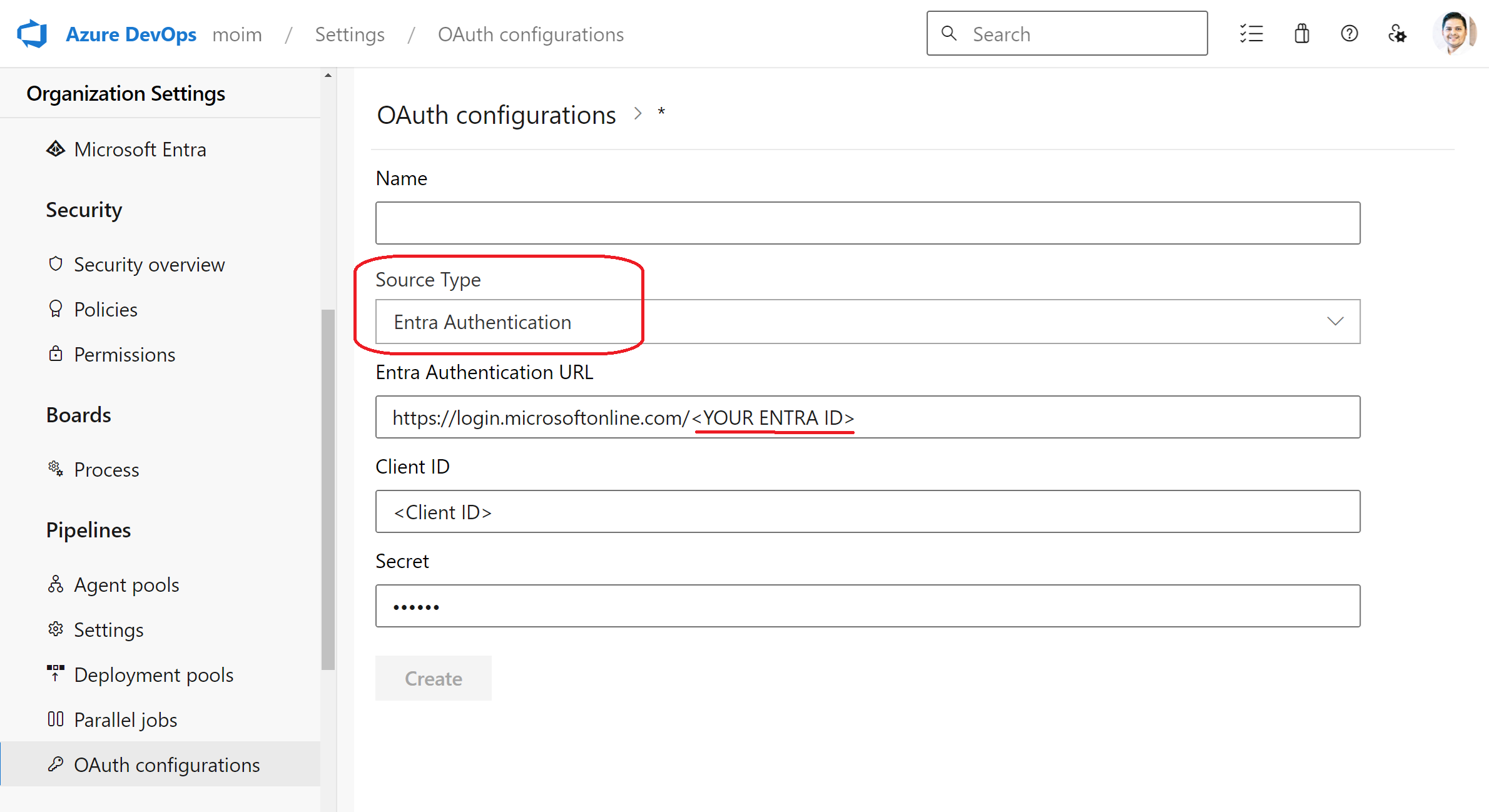The width and height of the screenshot is (1489, 812).
Task: Click the Deployment pools icon
Action: 56,673
